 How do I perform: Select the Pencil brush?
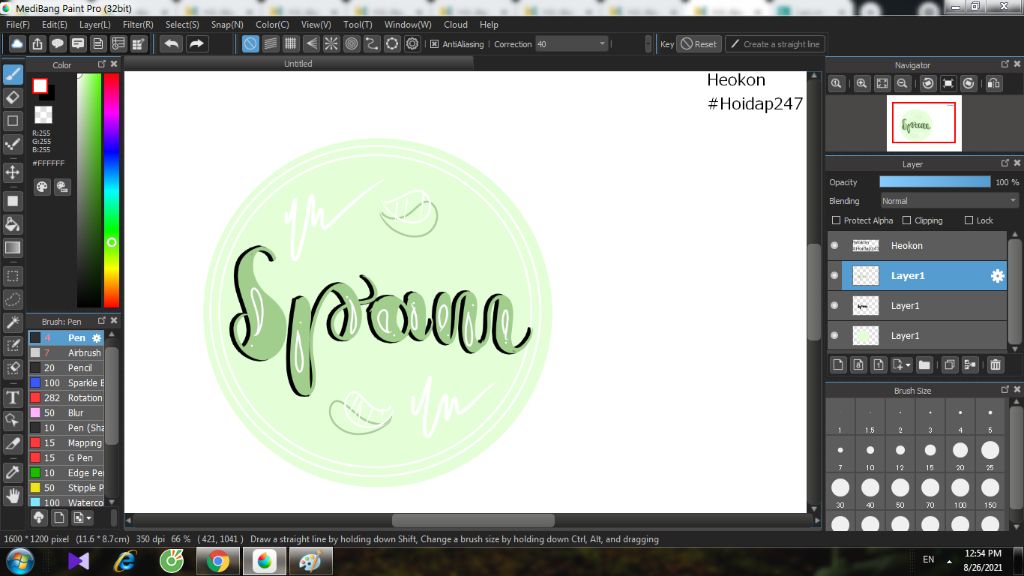click(x=66, y=368)
